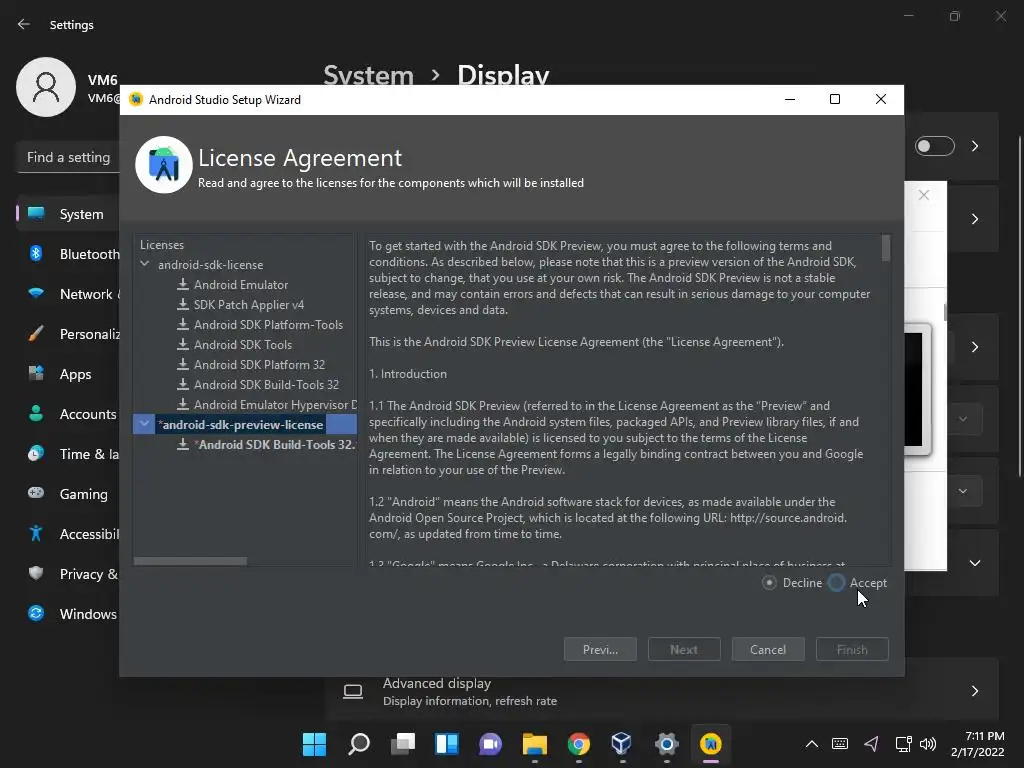
Task: Collapse the android-sdk-preview-license node
Action: pyautogui.click(x=144, y=424)
